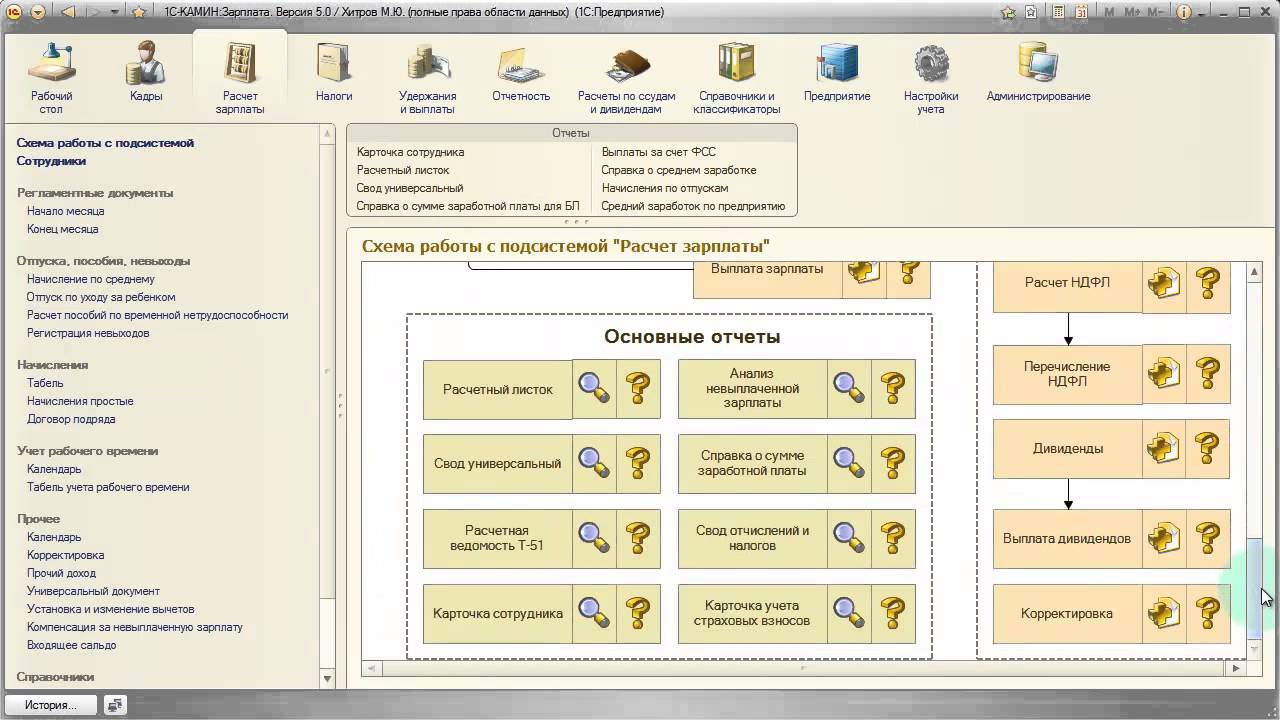Open the Отчетность section
The width and height of the screenshot is (1280, 720).
pos(521,72)
